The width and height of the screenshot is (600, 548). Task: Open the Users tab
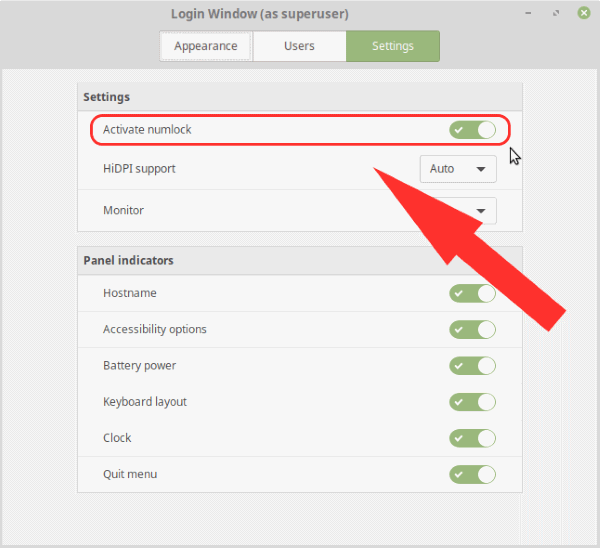[299, 46]
